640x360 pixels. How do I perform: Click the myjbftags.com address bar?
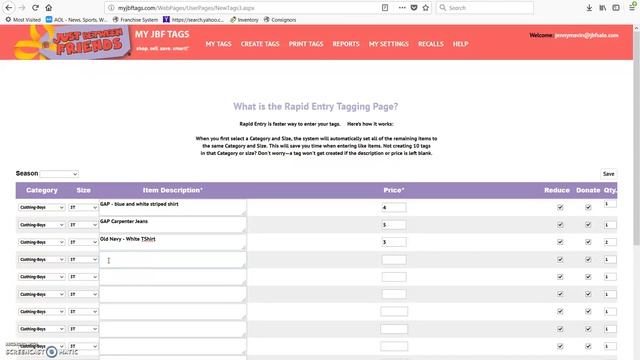(245, 8)
